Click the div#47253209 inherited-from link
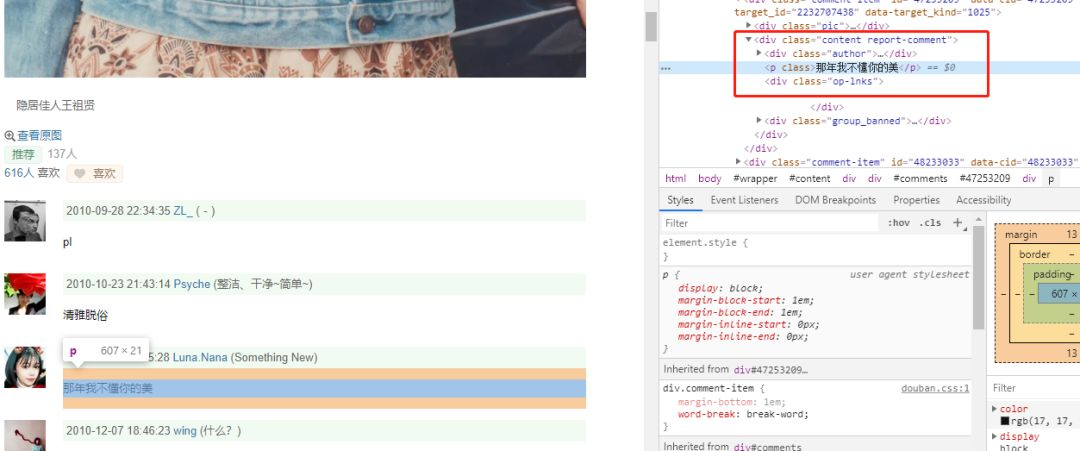1080x451 pixels. [770, 370]
